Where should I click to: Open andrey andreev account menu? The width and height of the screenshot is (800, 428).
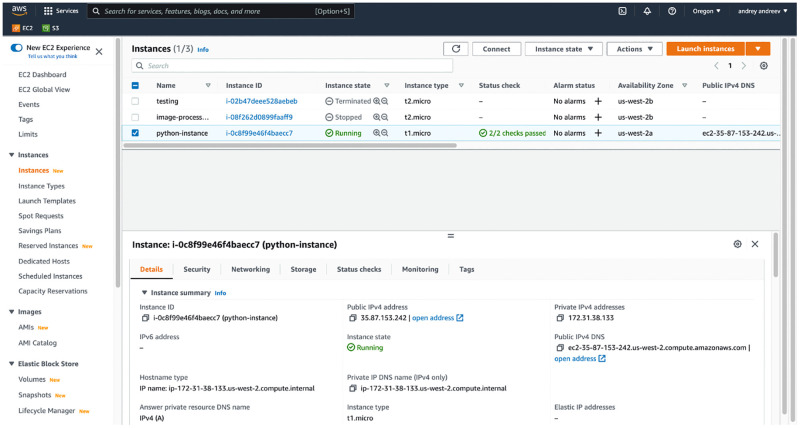pos(762,11)
